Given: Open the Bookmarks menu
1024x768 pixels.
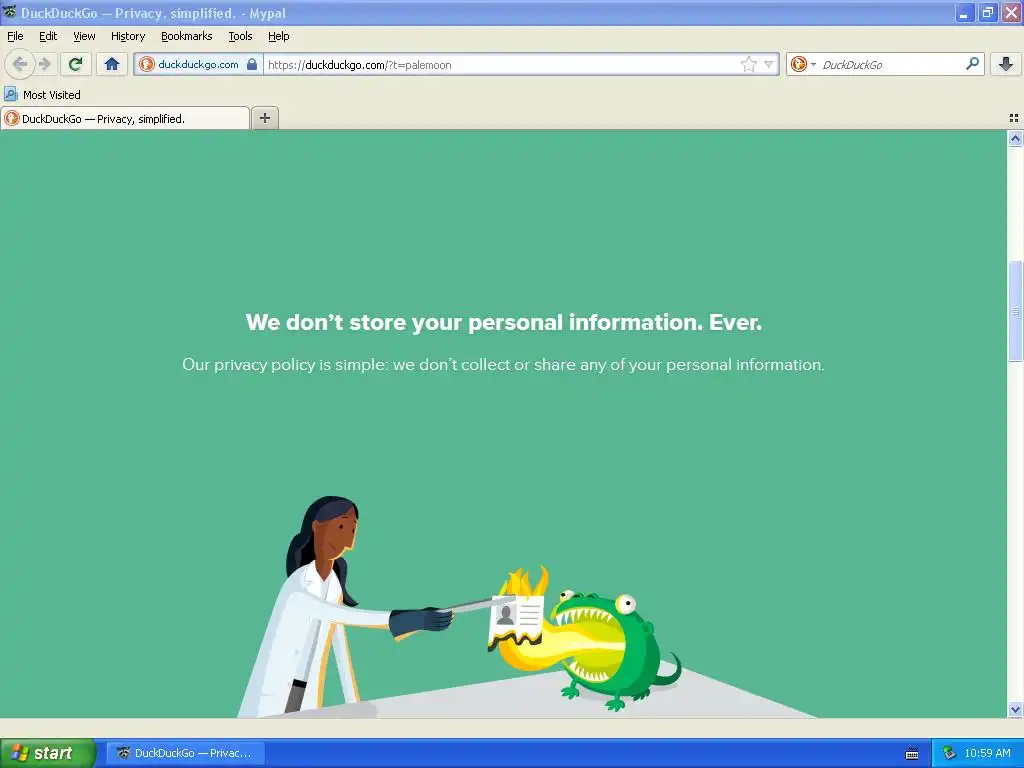Looking at the screenshot, I should pyautogui.click(x=187, y=37).
